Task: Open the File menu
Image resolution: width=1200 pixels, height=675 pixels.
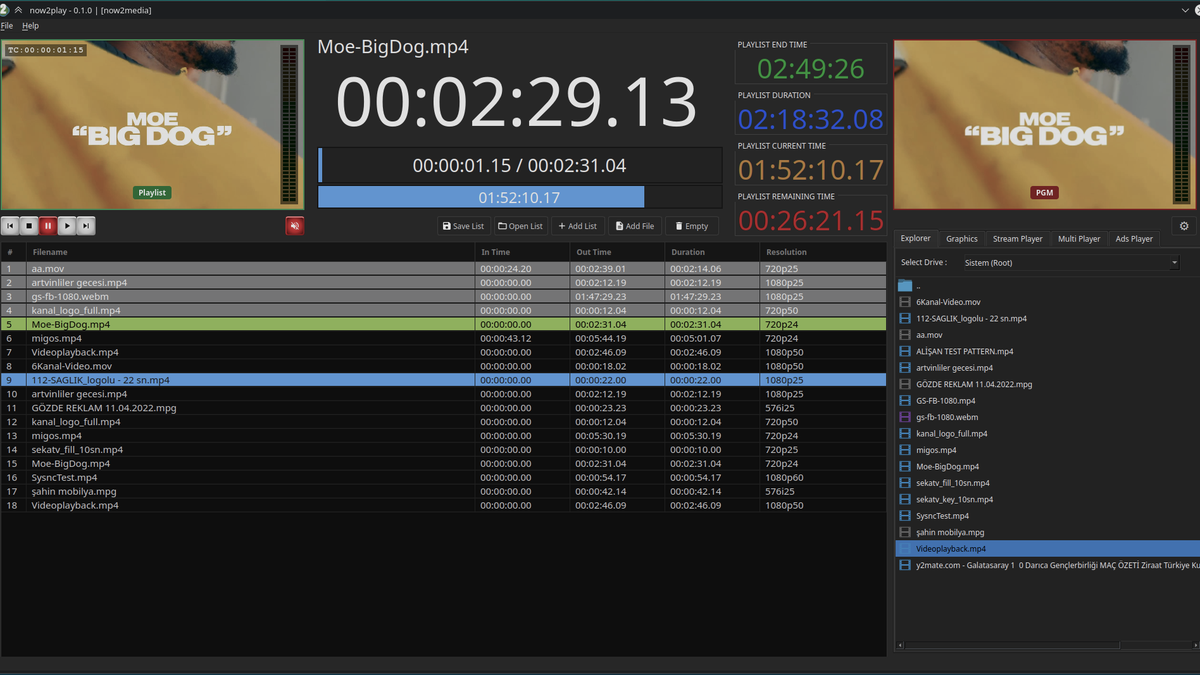Action: (7, 26)
